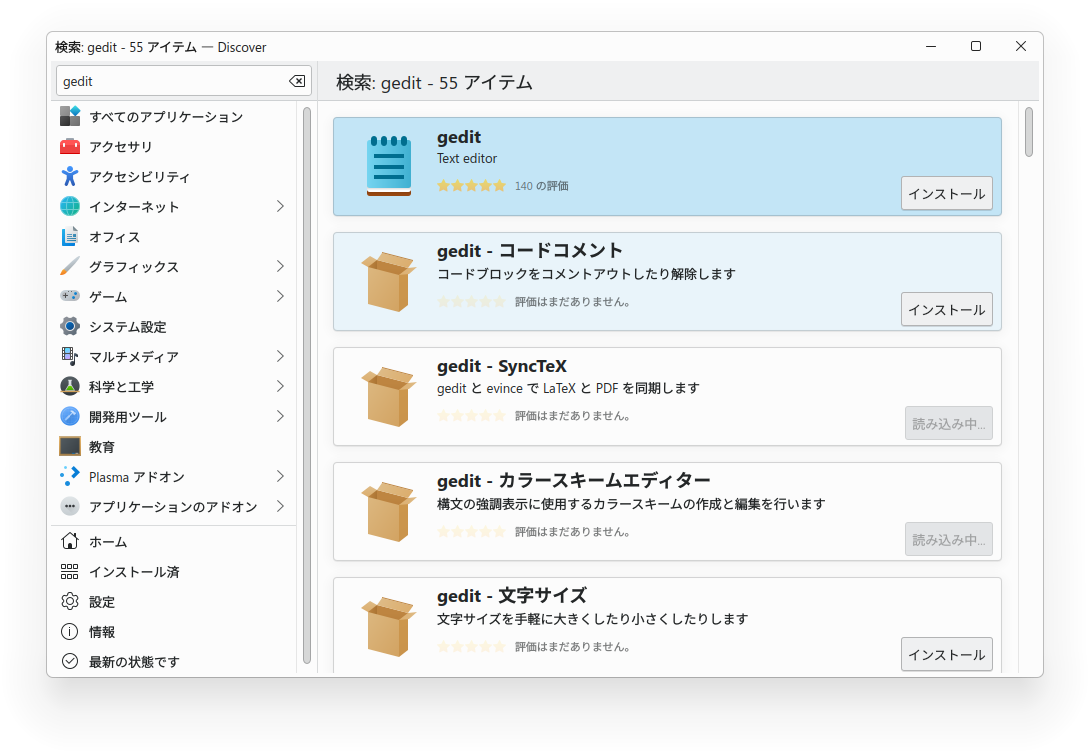Click 読み込み中 button for カラースキームエディター
1090x753 pixels.
coord(948,540)
